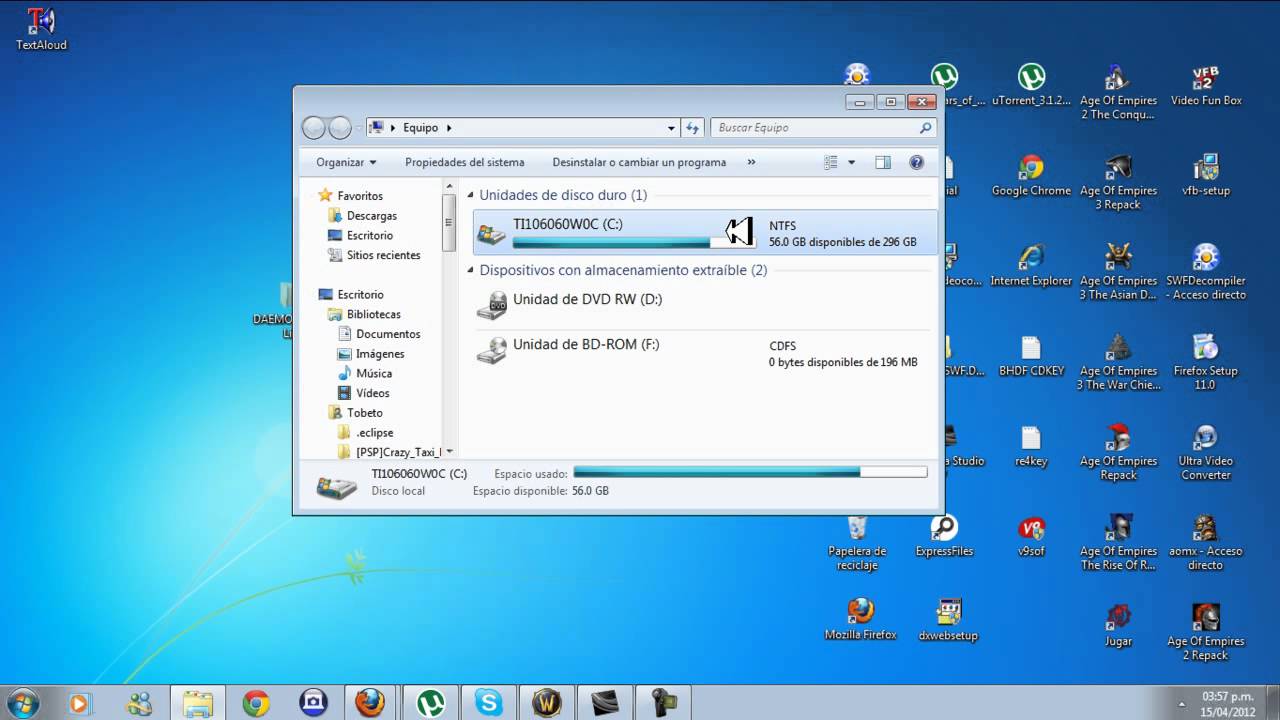Click the uTorrent icon in taskbar
This screenshot has height=720, width=1280.
(x=431, y=703)
